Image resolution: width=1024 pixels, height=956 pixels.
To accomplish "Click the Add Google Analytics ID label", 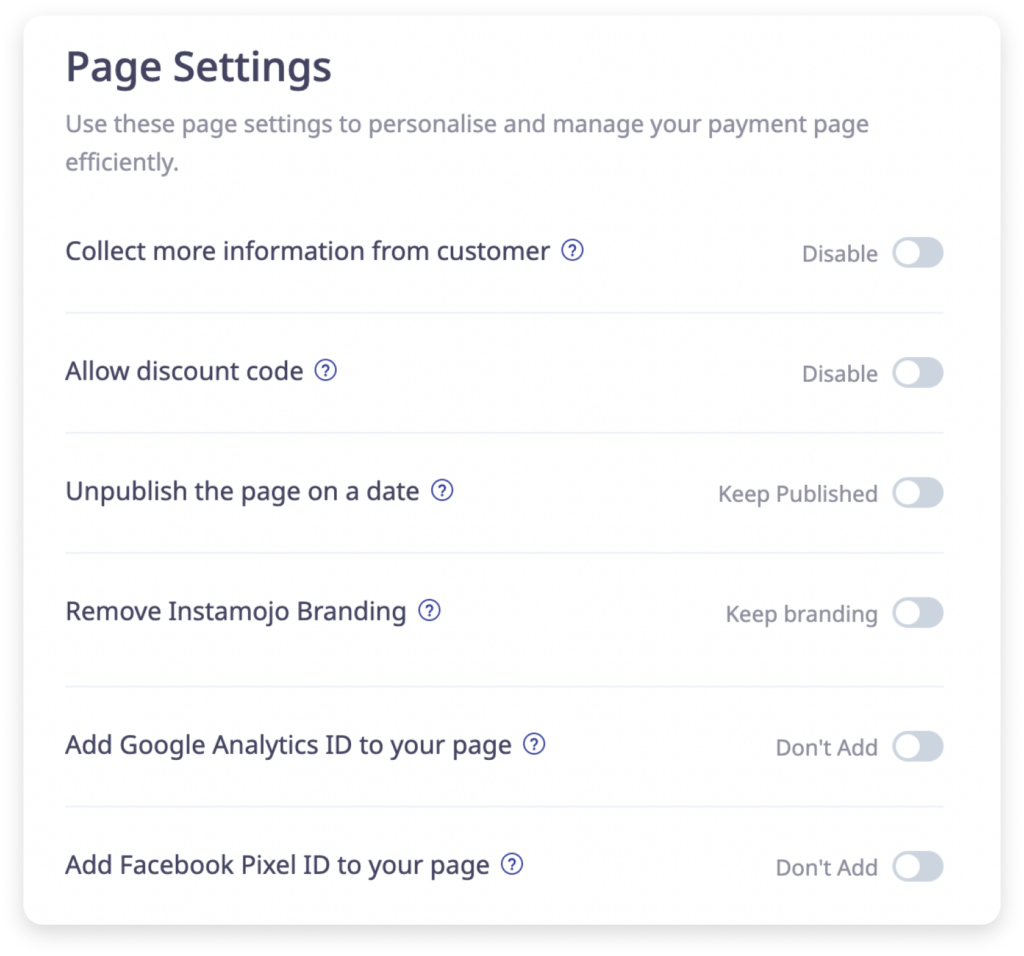I will tap(288, 745).
